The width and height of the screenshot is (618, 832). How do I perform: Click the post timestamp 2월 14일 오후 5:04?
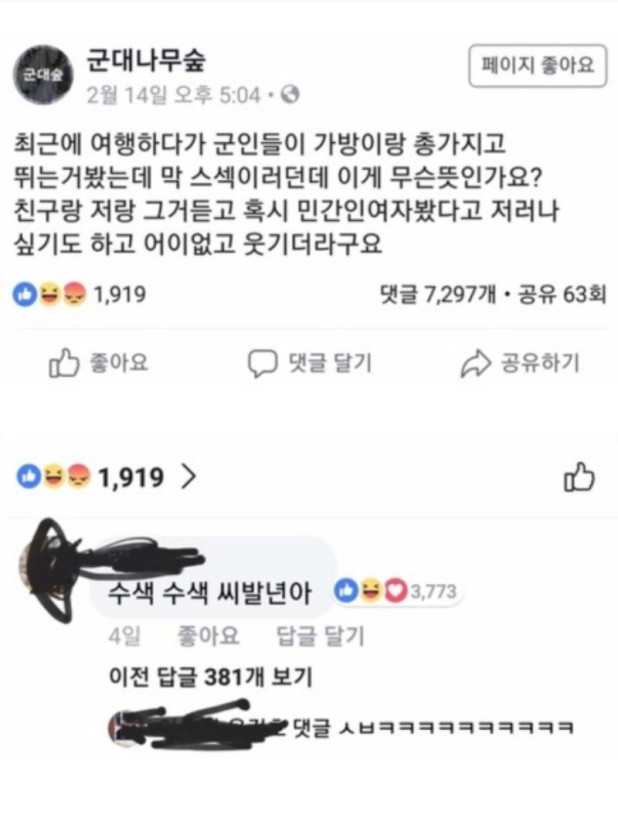[x=173, y=96]
